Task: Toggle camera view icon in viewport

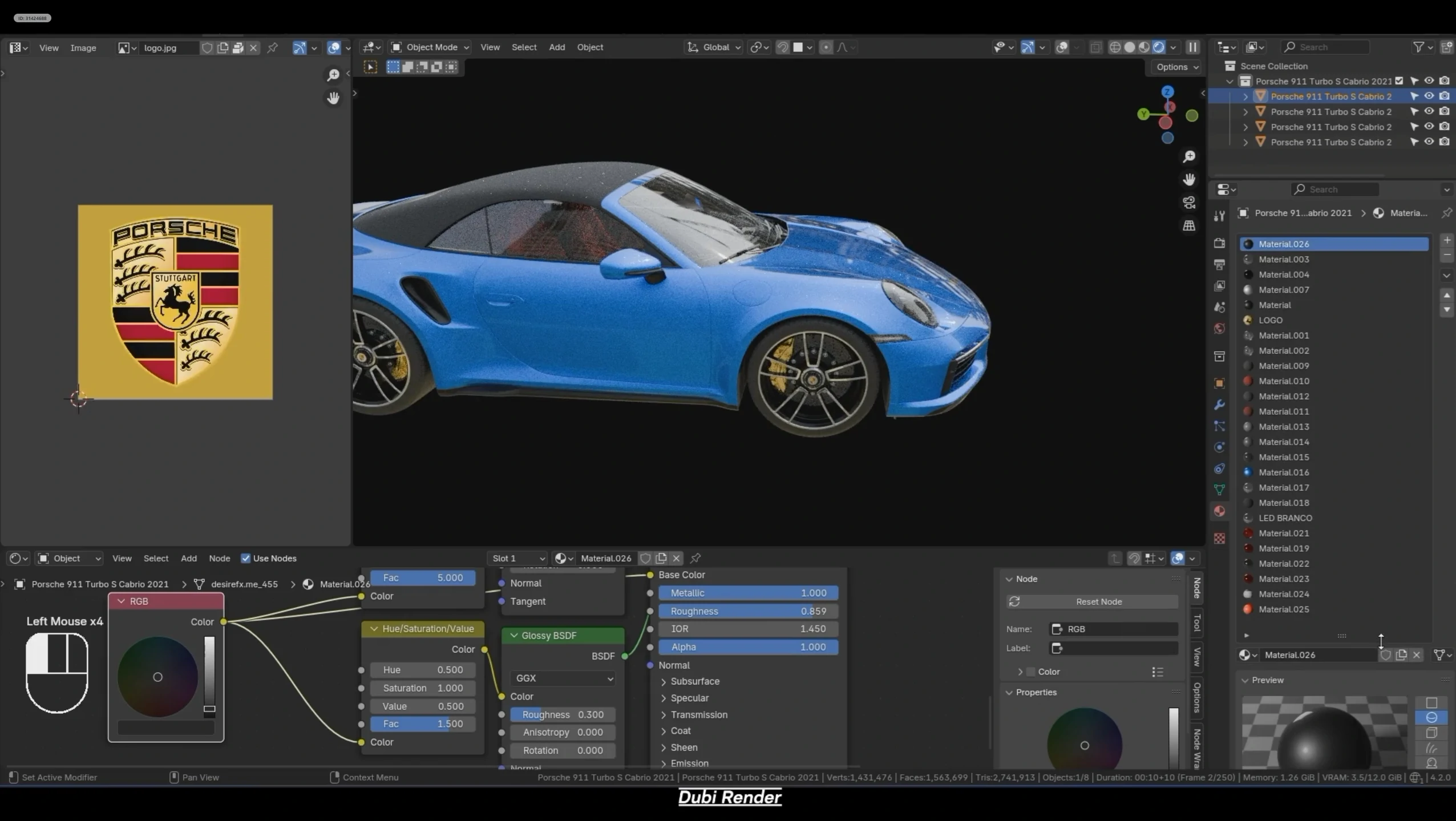Action: click(x=1189, y=203)
